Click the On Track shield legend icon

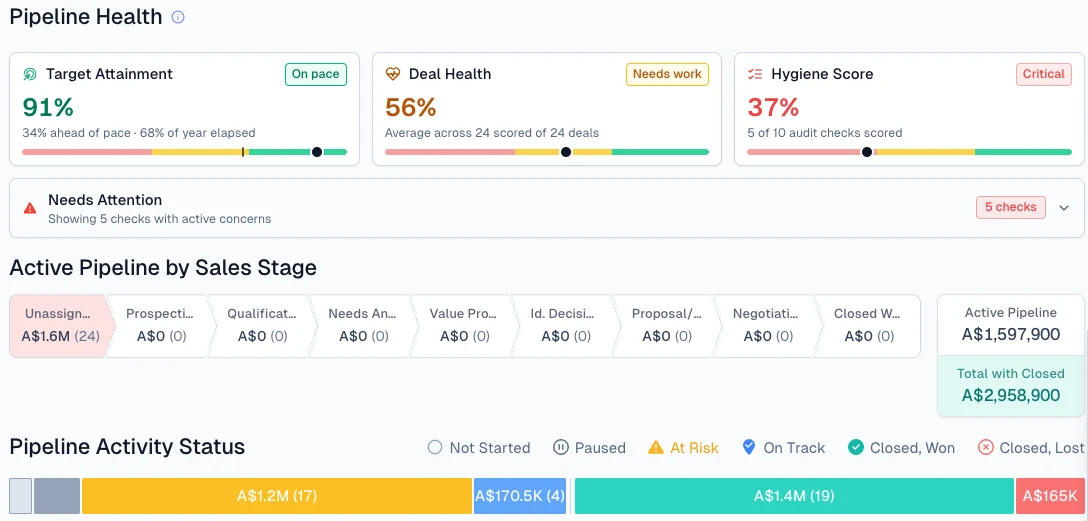(x=749, y=447)
